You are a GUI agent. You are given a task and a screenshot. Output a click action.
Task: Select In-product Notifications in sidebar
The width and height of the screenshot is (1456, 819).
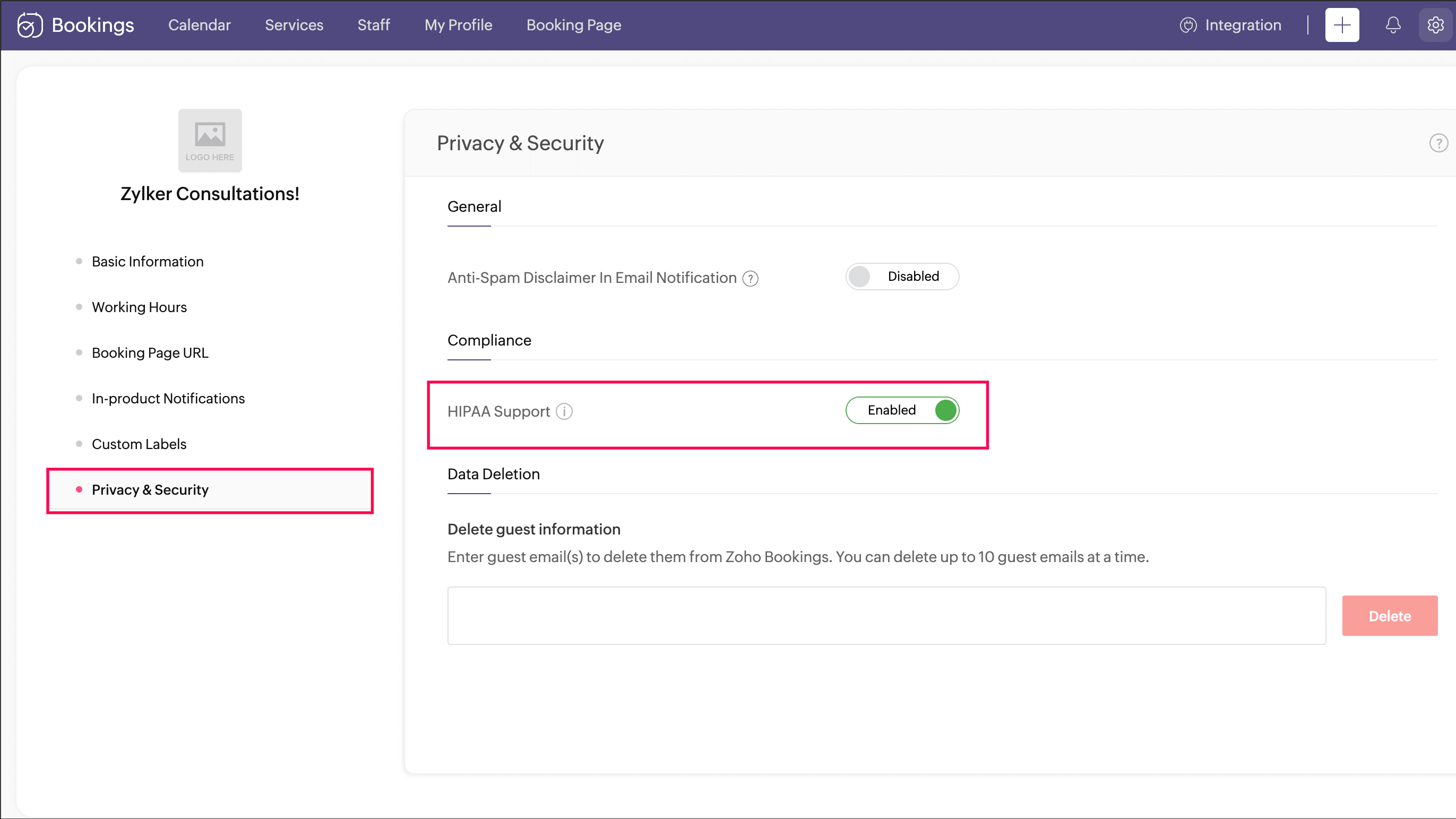[168, 399]
